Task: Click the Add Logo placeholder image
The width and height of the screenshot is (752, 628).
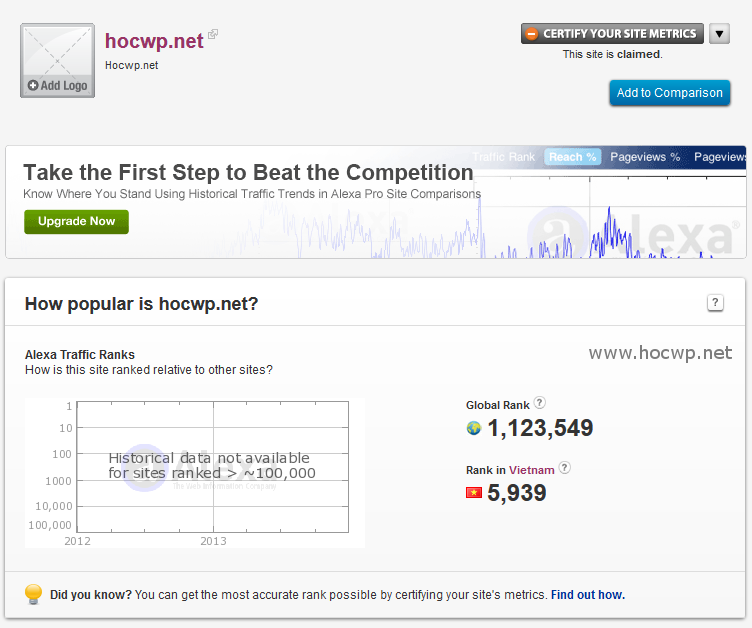Action: tap(57, 60)
